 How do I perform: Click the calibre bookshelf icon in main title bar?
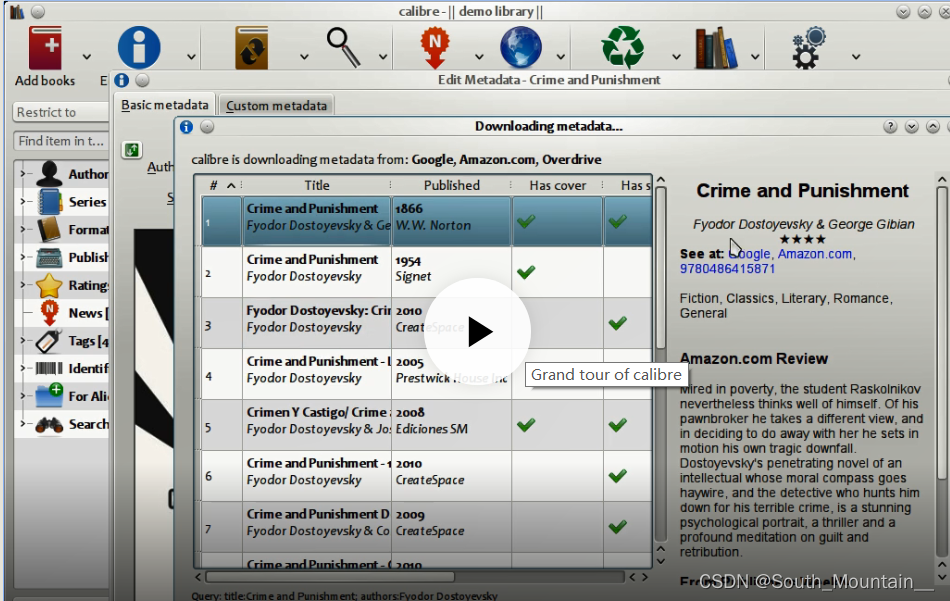tap(16, 12)
